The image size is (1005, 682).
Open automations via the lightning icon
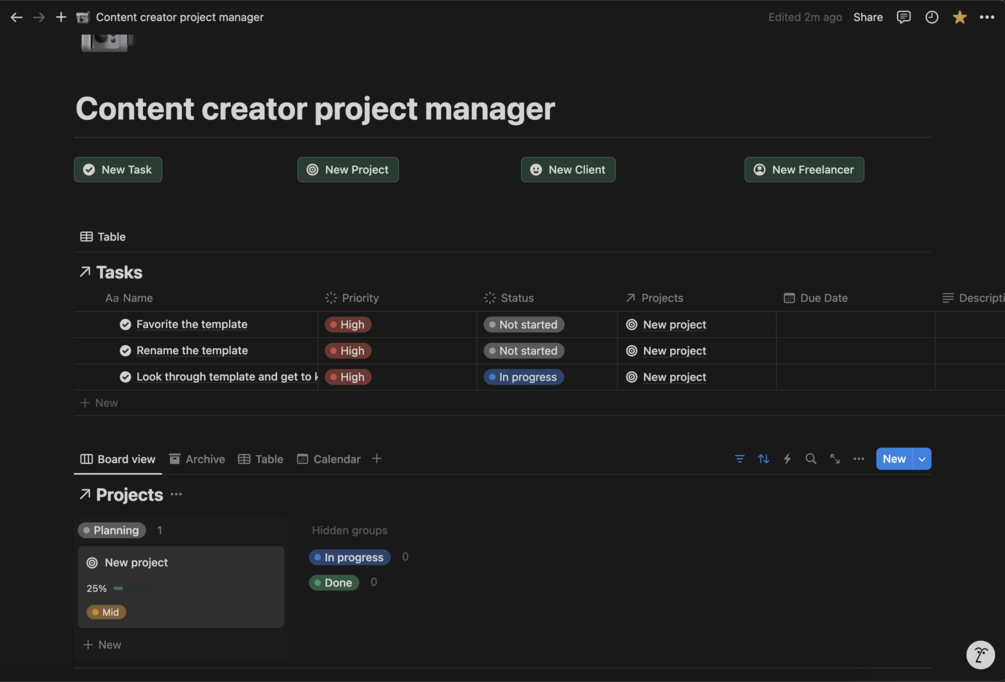tap(787, 458)
